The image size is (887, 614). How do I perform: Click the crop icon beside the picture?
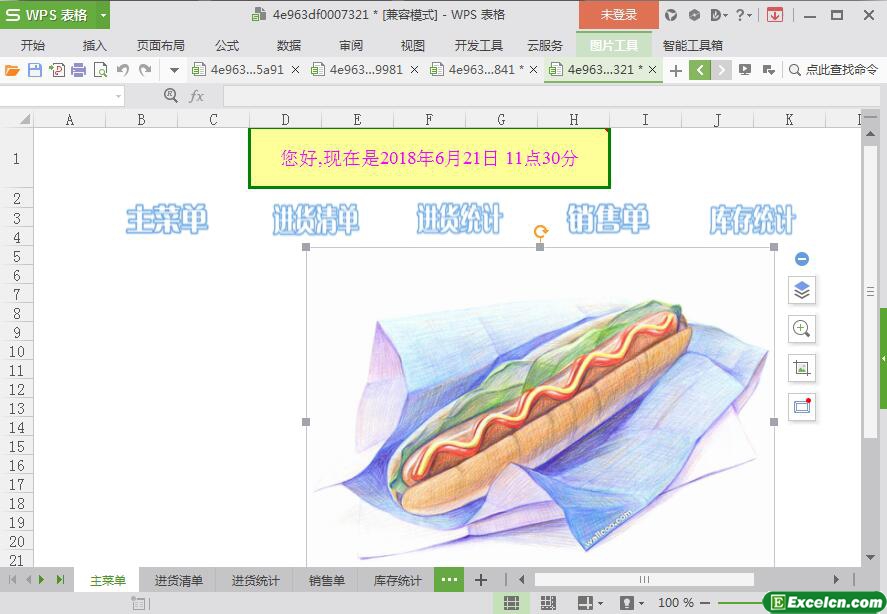(x=802, y=368)
